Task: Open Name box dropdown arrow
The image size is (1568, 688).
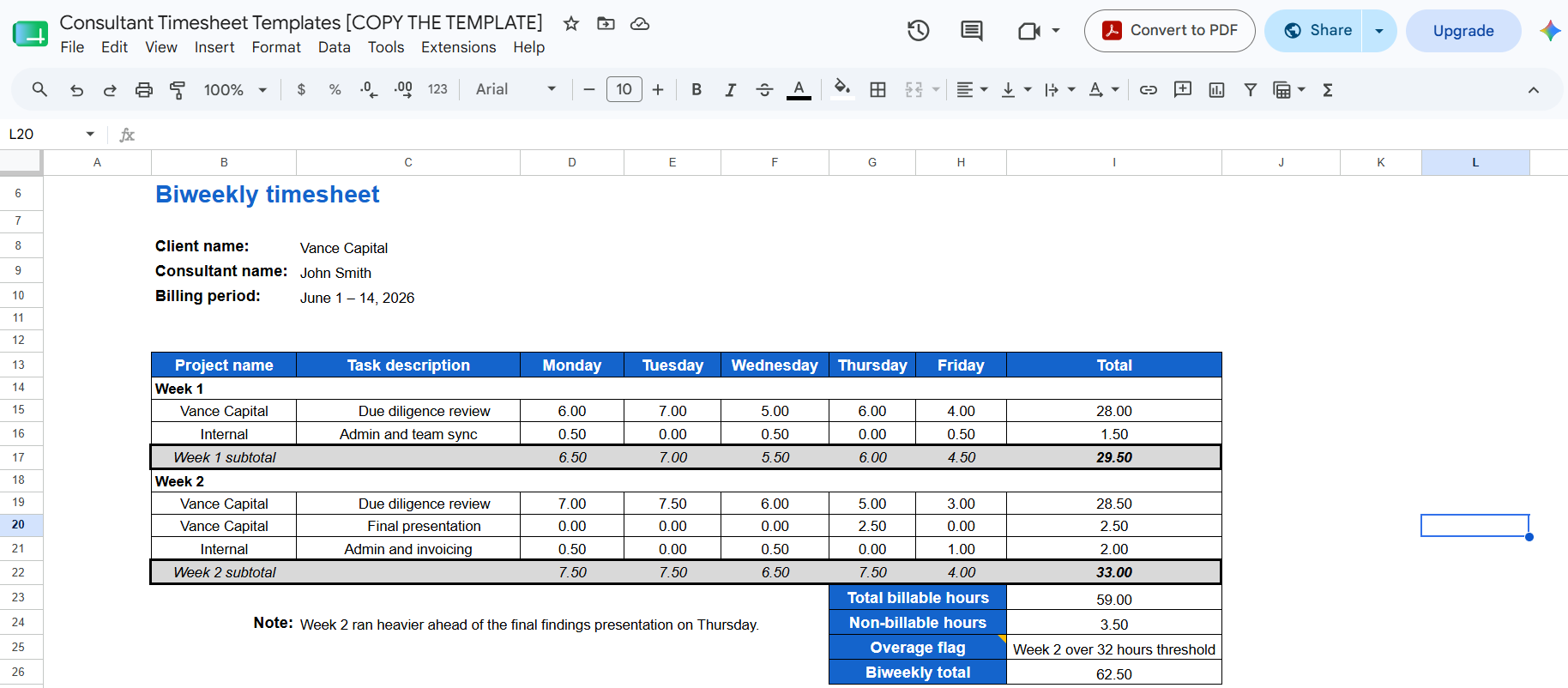Action: pyautogui.click(x=90, y=134)
